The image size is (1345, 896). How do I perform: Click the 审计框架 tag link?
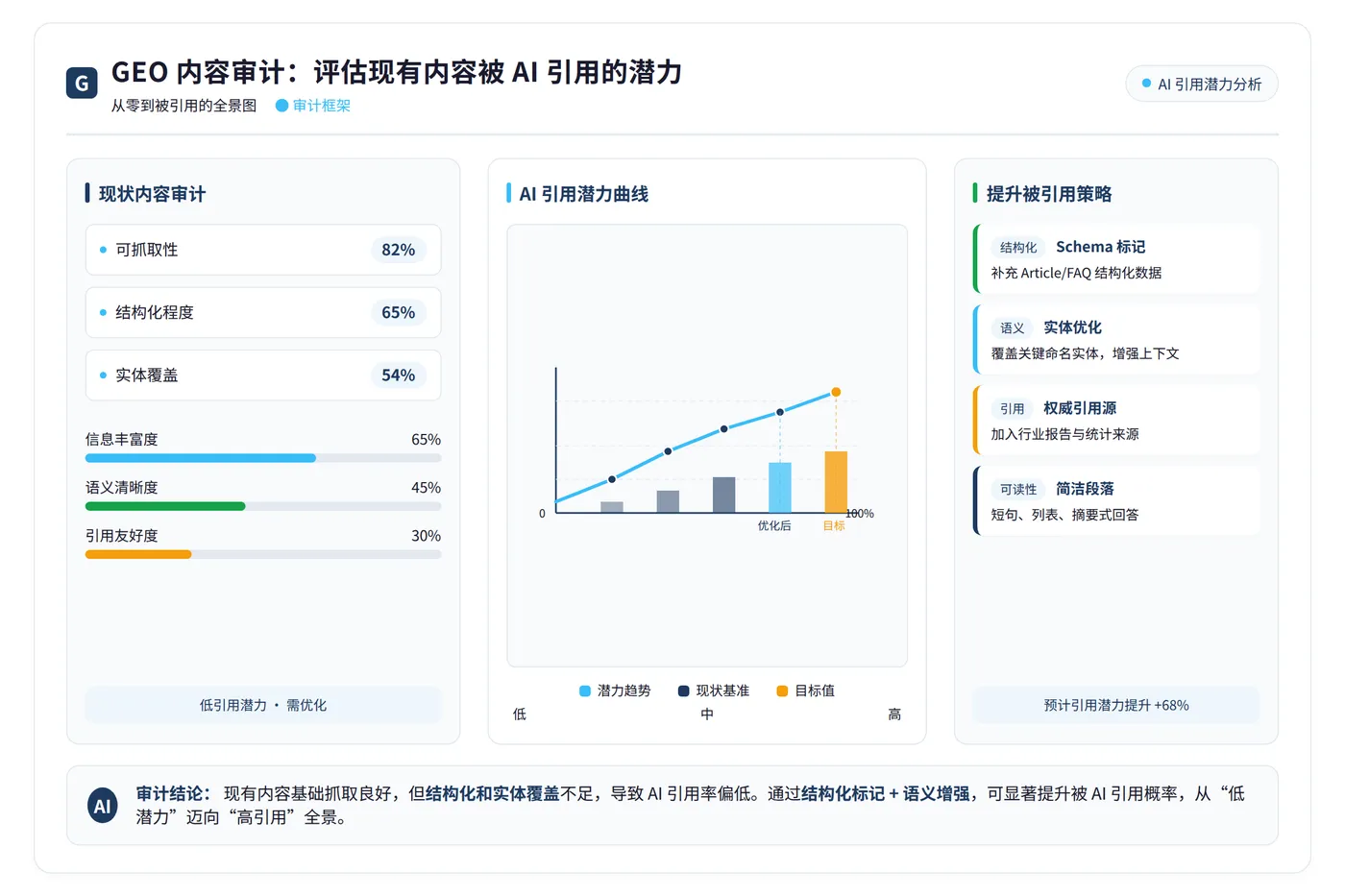pos(313,106)
